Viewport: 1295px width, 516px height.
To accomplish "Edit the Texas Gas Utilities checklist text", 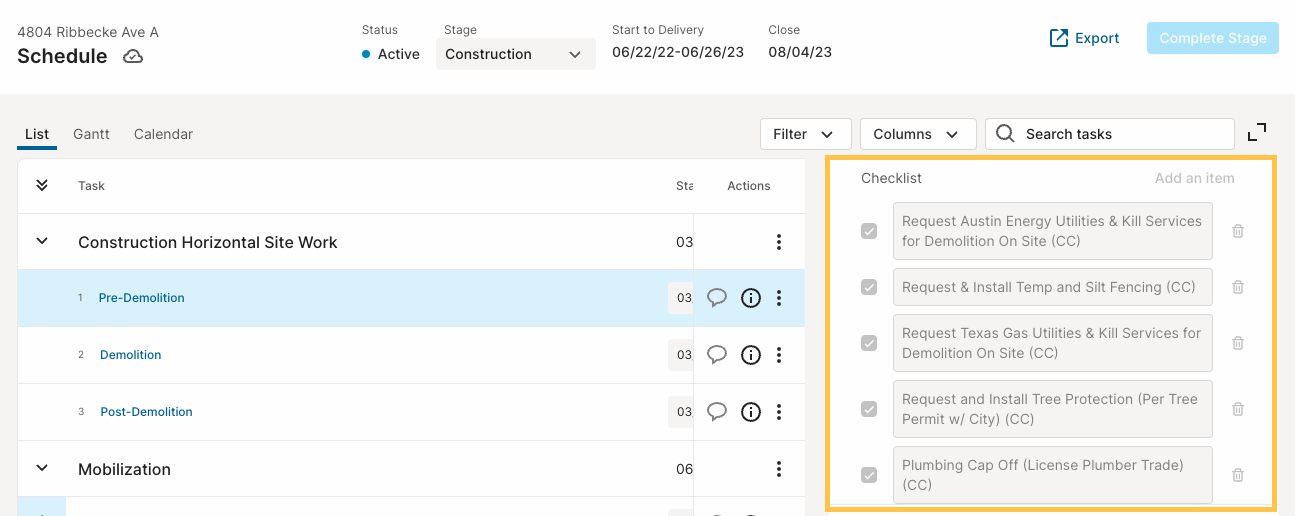I will coord(1052,343).
